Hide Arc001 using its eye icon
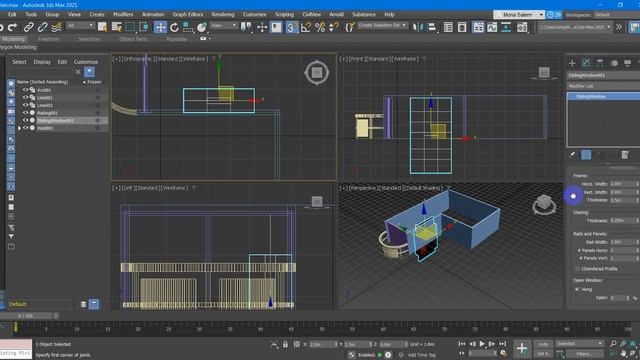The image size is (640, 360). (x=25, y=90)
